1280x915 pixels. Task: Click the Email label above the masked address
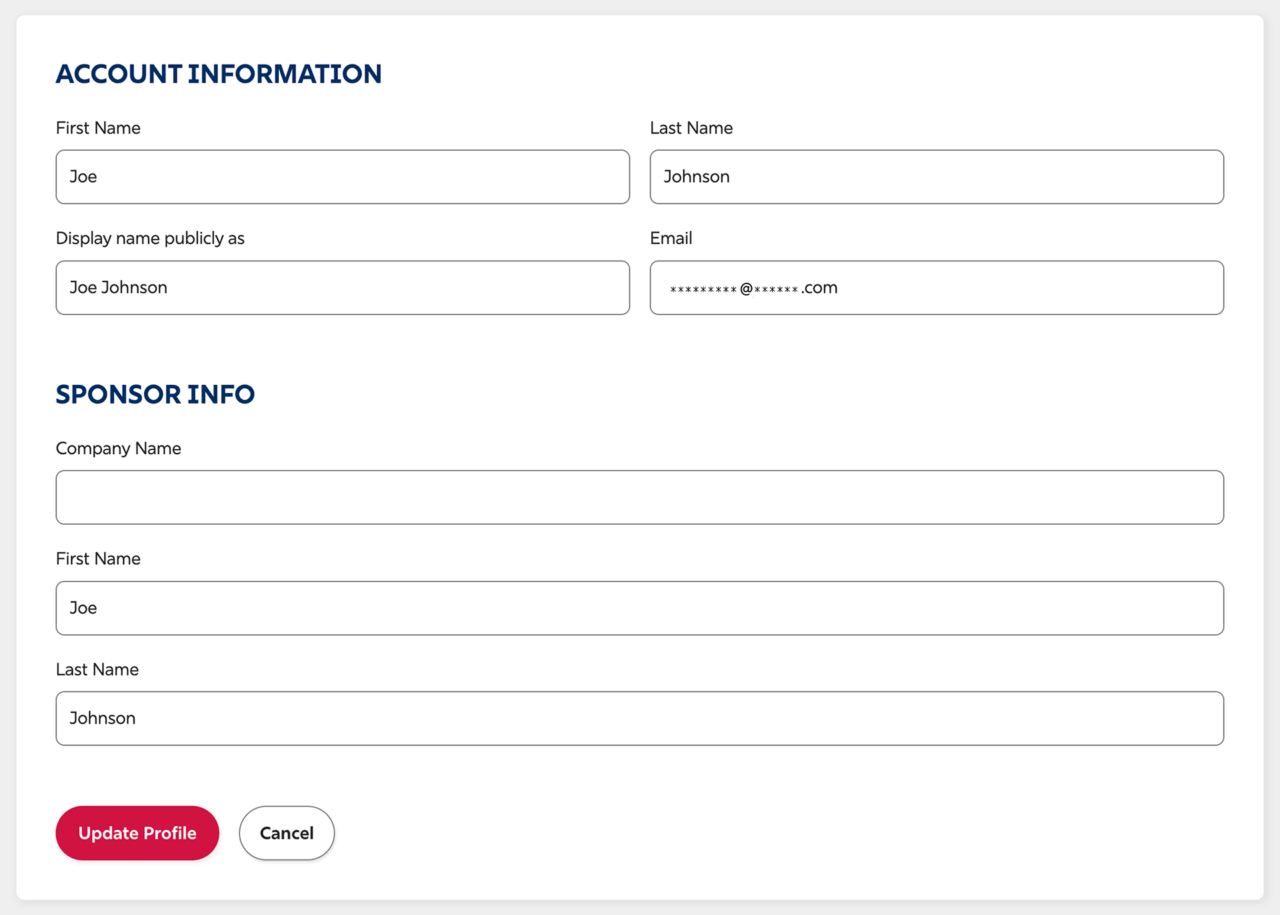pos(670,238)
